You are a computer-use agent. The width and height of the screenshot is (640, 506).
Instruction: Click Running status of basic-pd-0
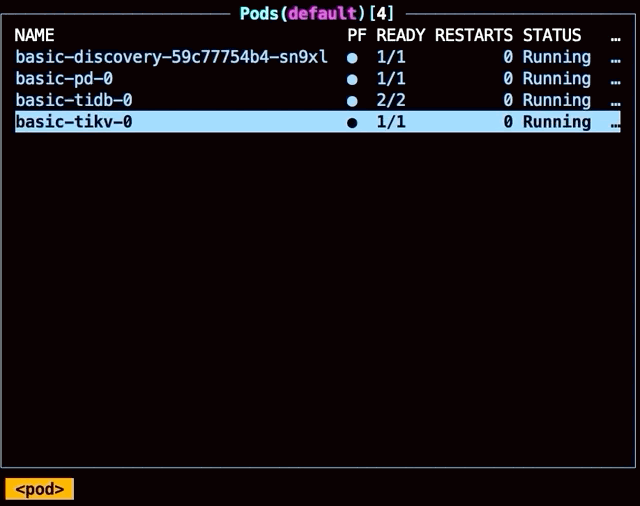(557, 80)
